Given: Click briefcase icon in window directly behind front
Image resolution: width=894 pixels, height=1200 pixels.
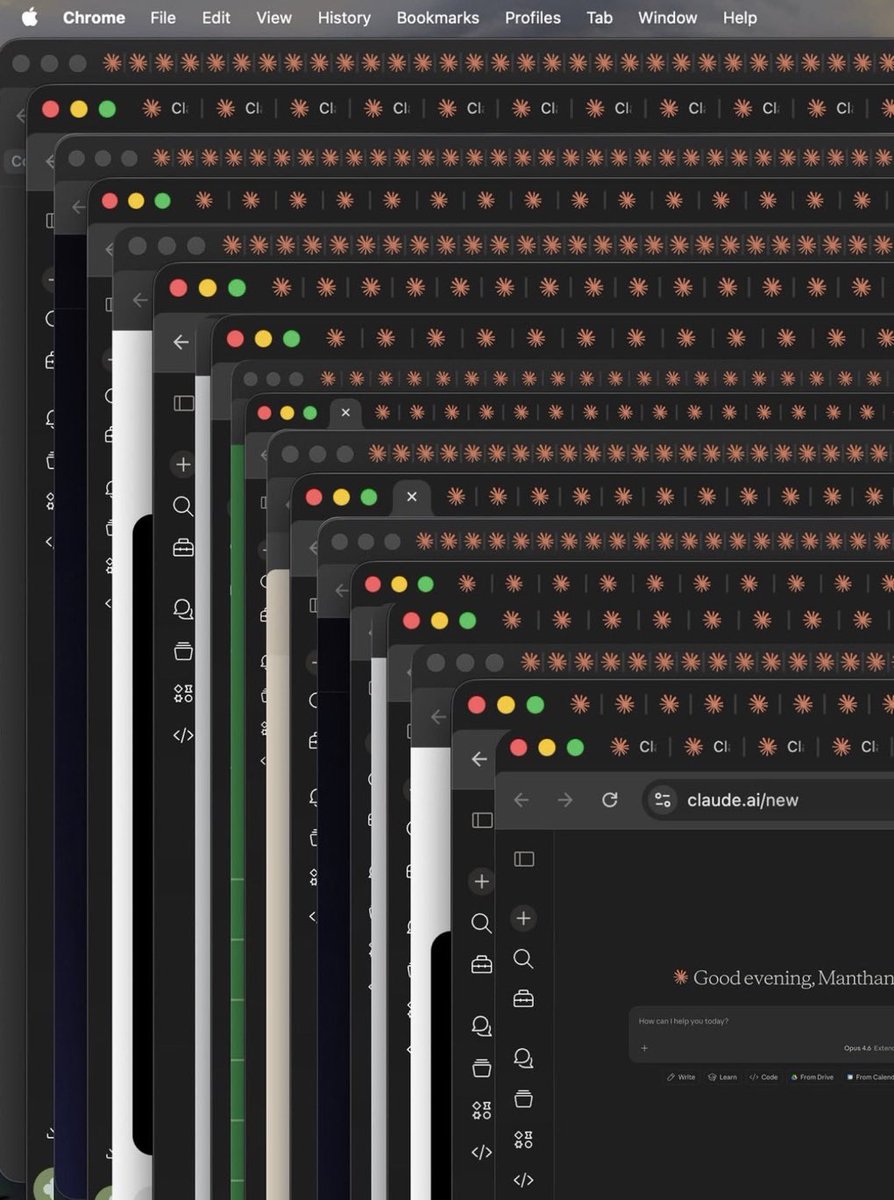Looking at the screenshot, I should [481, 964].
